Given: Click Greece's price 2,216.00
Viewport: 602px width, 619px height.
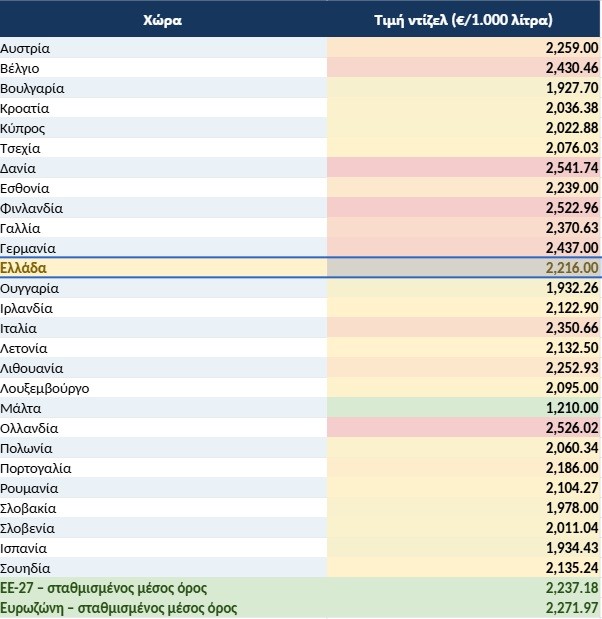Looking at the screenshot, I should [x=572, y=268].
